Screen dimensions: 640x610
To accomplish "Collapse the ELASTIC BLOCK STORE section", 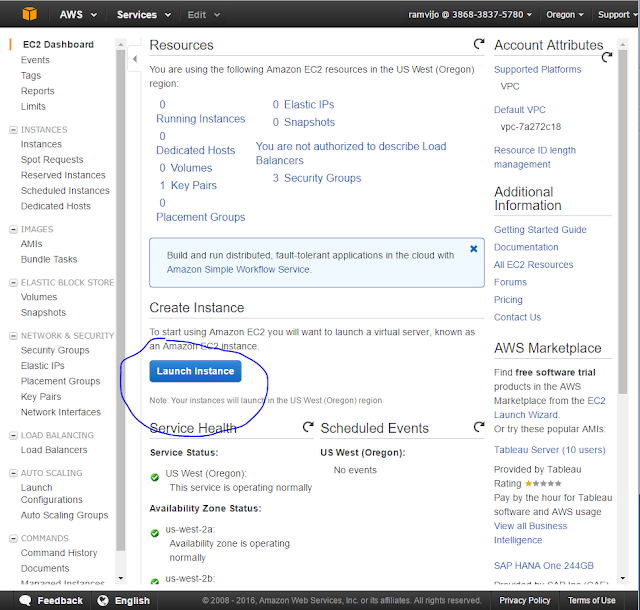I will coord(13,282).
